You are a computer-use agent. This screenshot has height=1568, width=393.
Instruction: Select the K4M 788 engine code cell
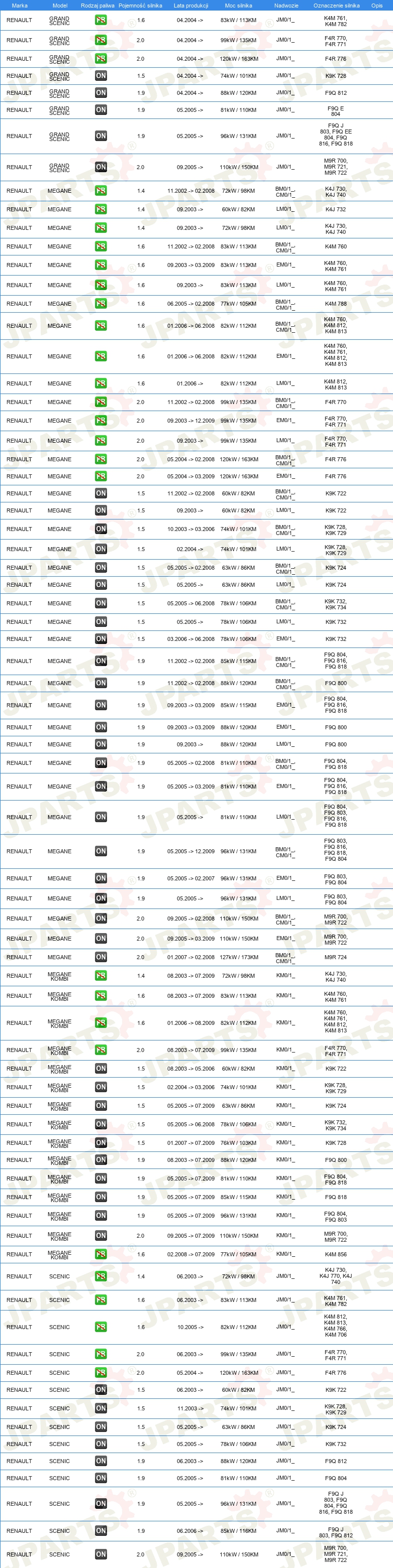(336, 303)
